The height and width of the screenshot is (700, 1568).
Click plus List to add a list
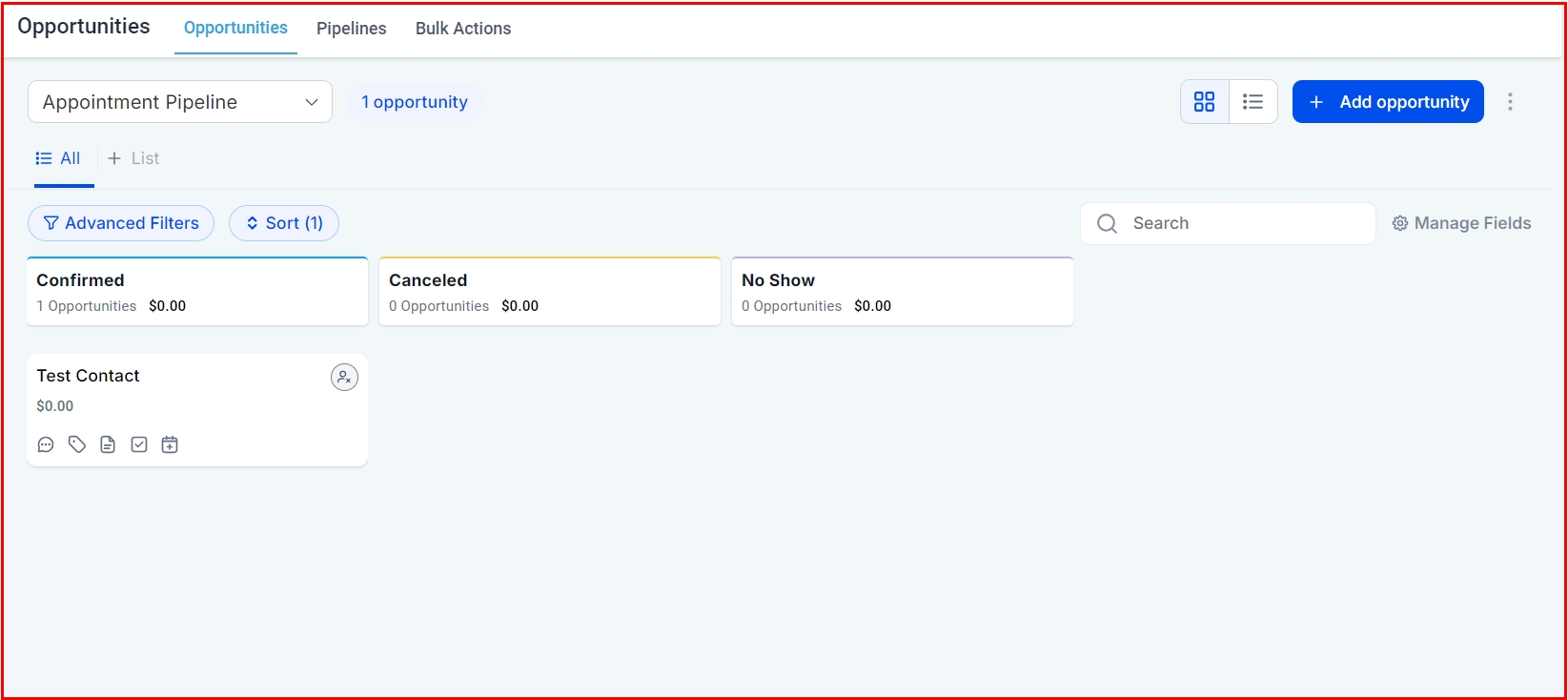[133, 158]
